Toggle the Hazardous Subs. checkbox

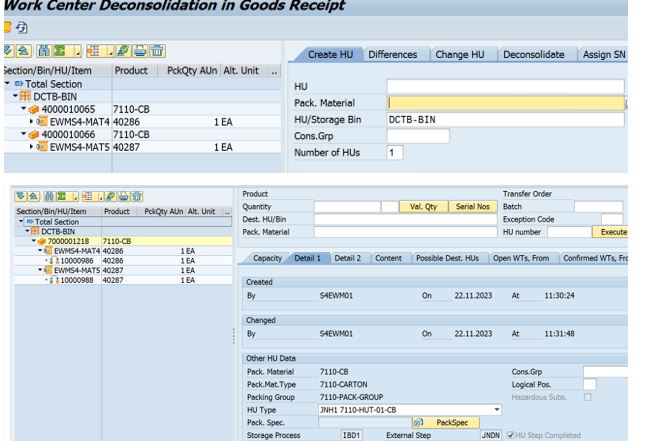click(x=586, y=397)
